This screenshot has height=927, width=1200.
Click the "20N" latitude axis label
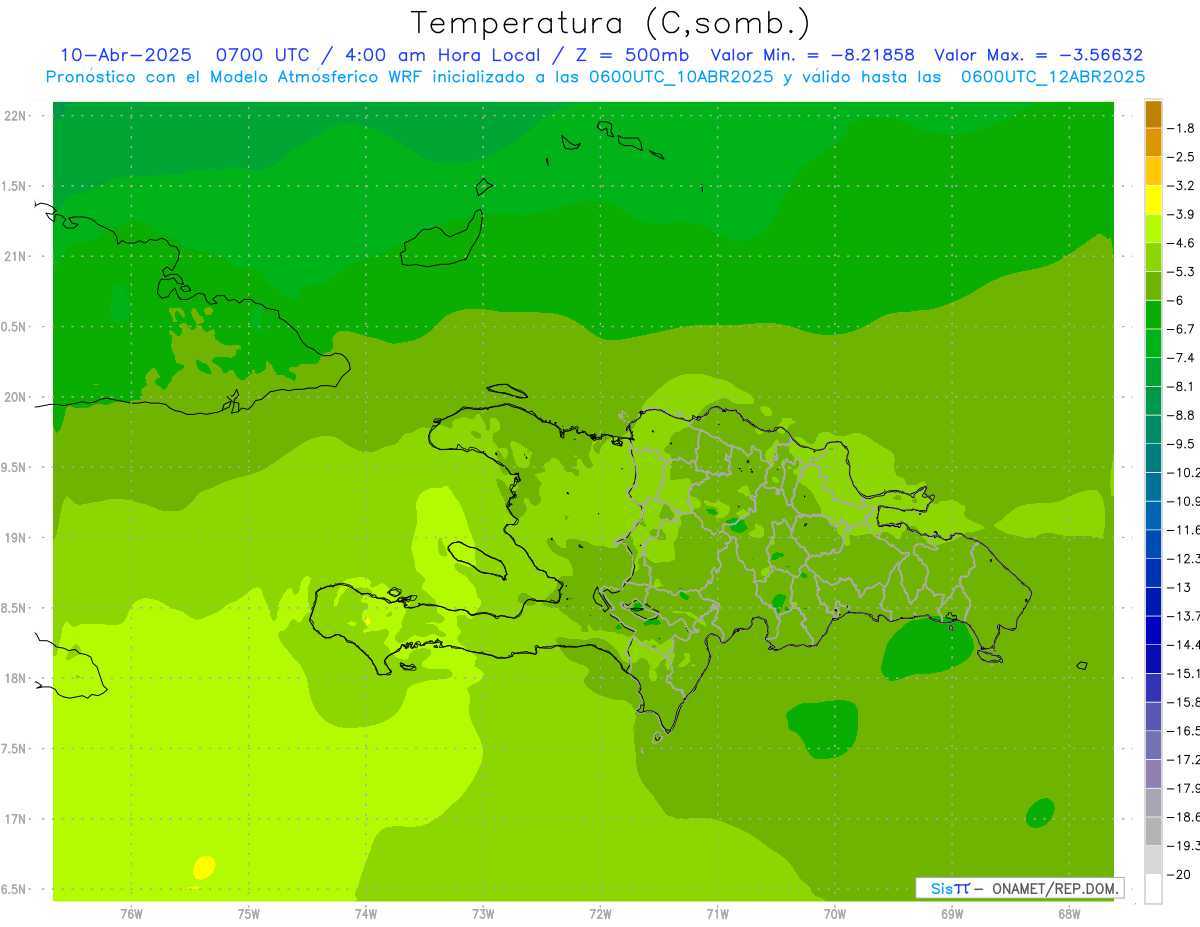[15, 397]
